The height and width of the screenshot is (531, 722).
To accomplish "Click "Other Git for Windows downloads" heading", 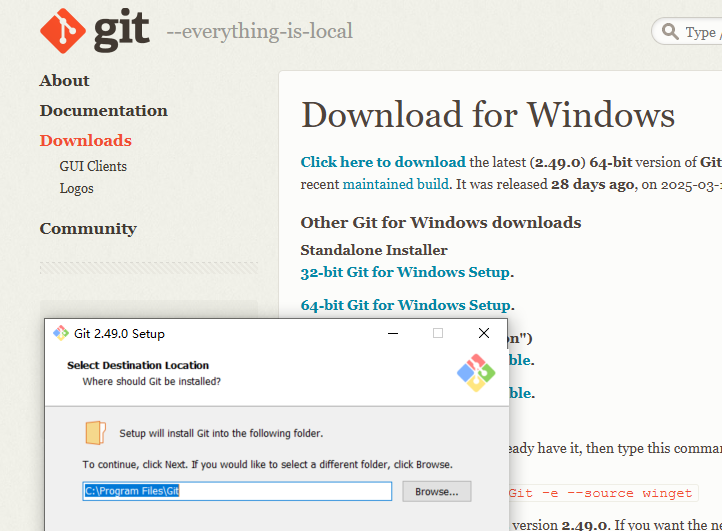I will 441,222.
